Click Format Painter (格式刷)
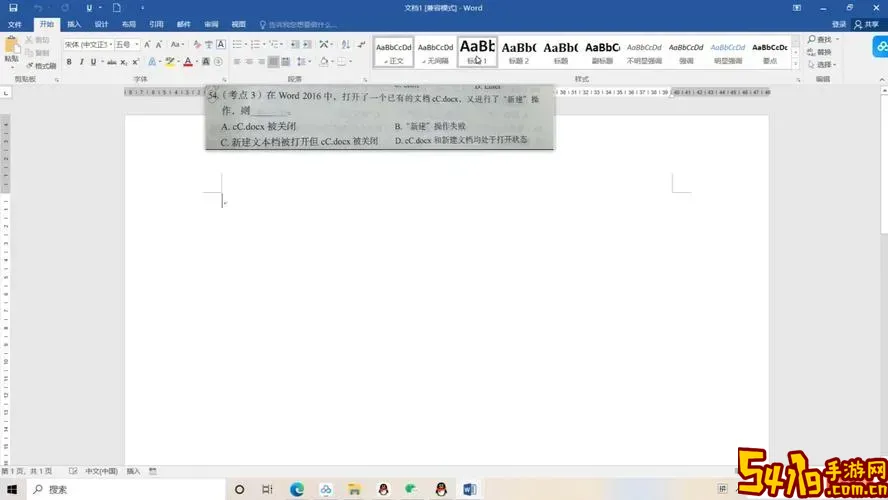Viewport: 888px width, 500px height. point(41,66)
